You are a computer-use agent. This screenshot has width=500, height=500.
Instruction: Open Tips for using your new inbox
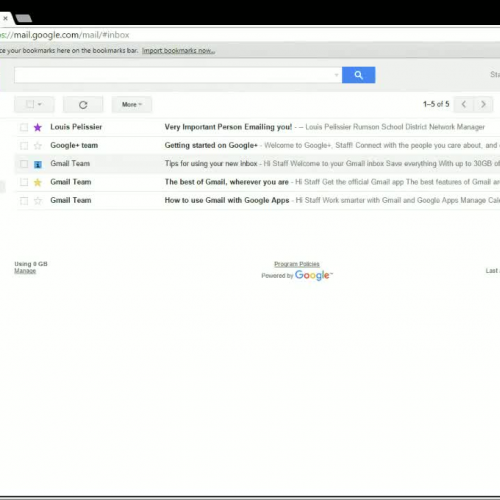pyautogui.click(x=211, y=164)
